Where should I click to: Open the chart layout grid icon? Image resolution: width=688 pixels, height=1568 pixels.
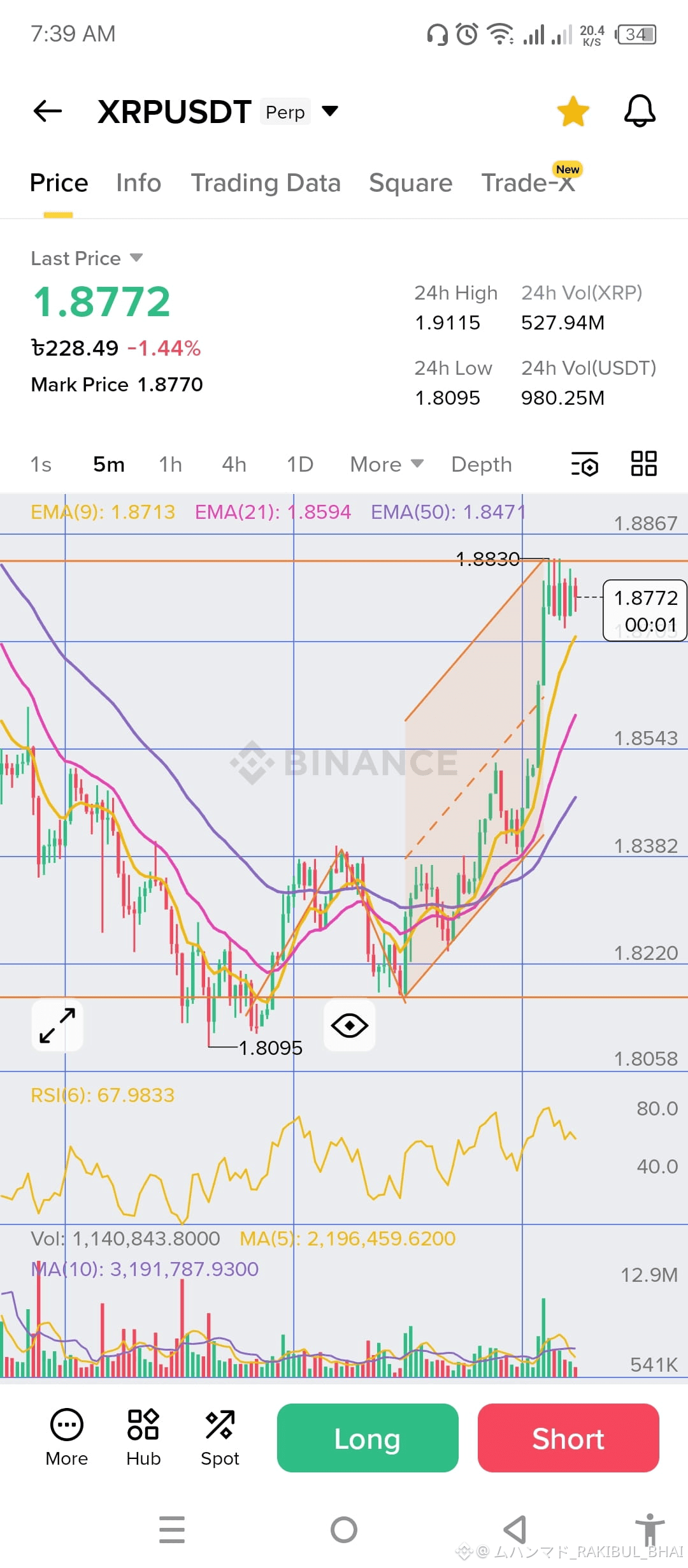[643, 463]
